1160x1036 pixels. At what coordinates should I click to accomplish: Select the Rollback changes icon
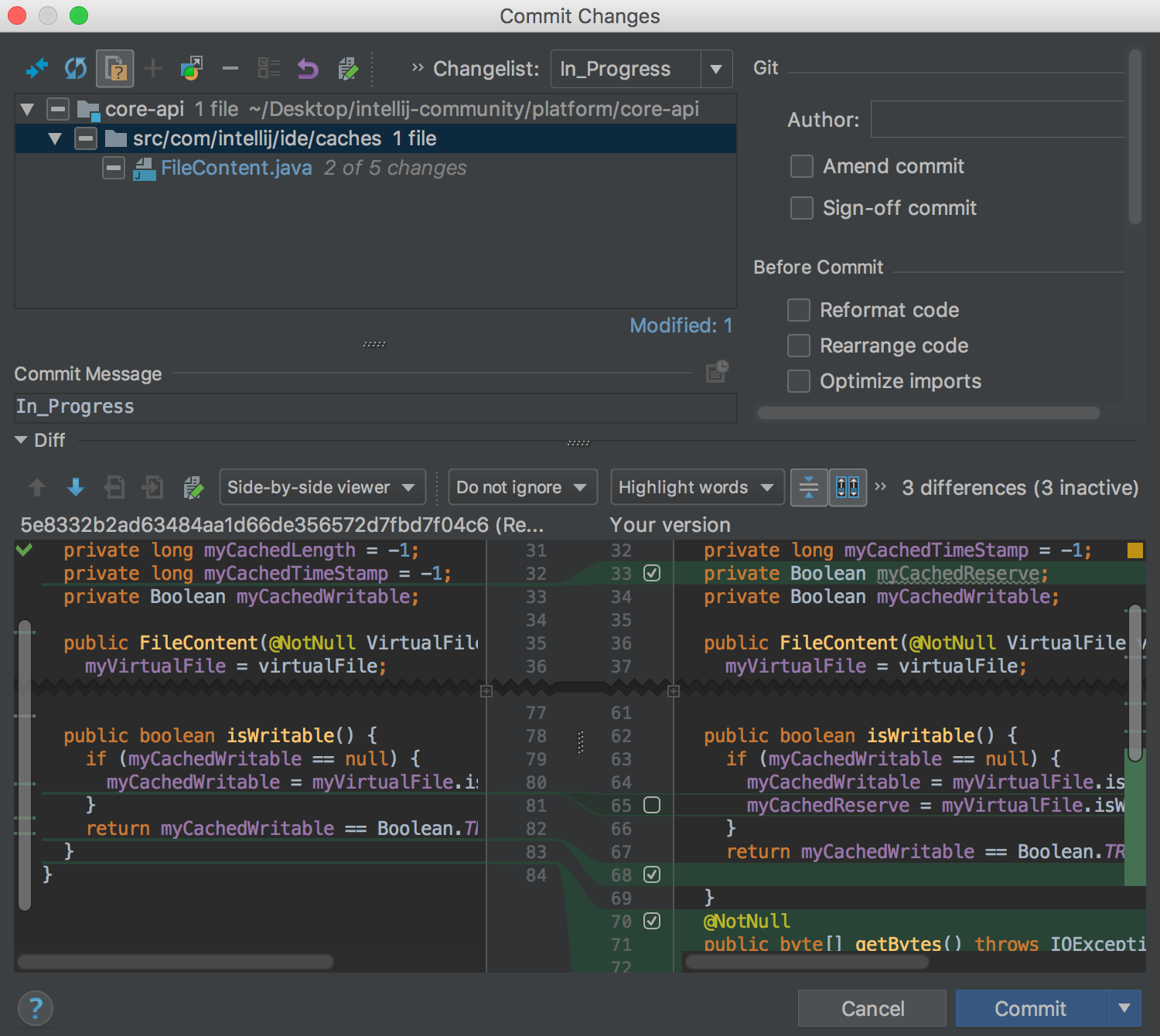307,69
